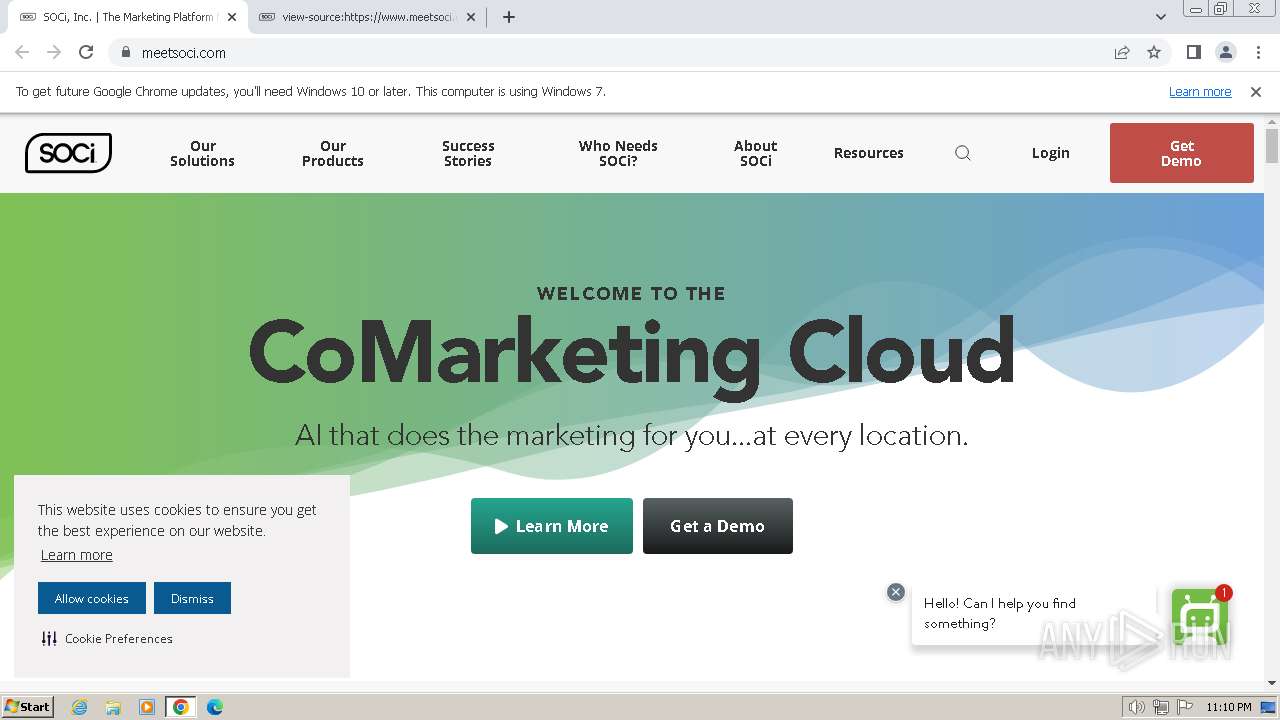The image size is (1280, 720).
Task: Click the SOCi logo in the header
Action: coord(68,153)
